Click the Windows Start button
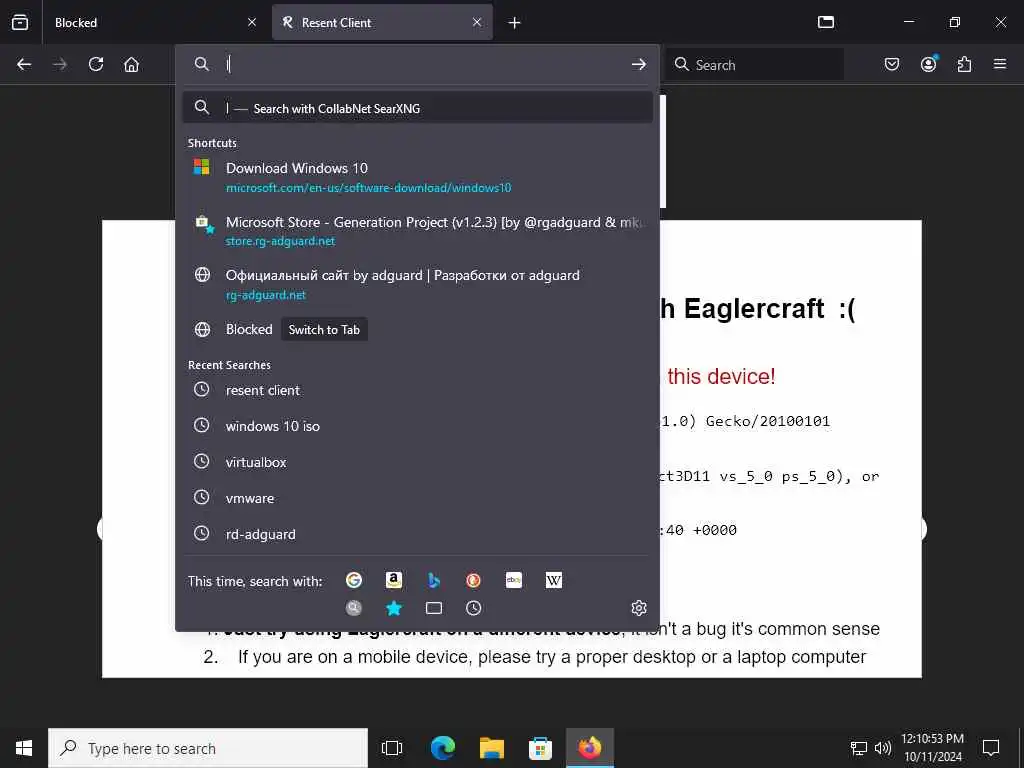Viewport: 1024px width, 768px height. (x=24, y=748)
